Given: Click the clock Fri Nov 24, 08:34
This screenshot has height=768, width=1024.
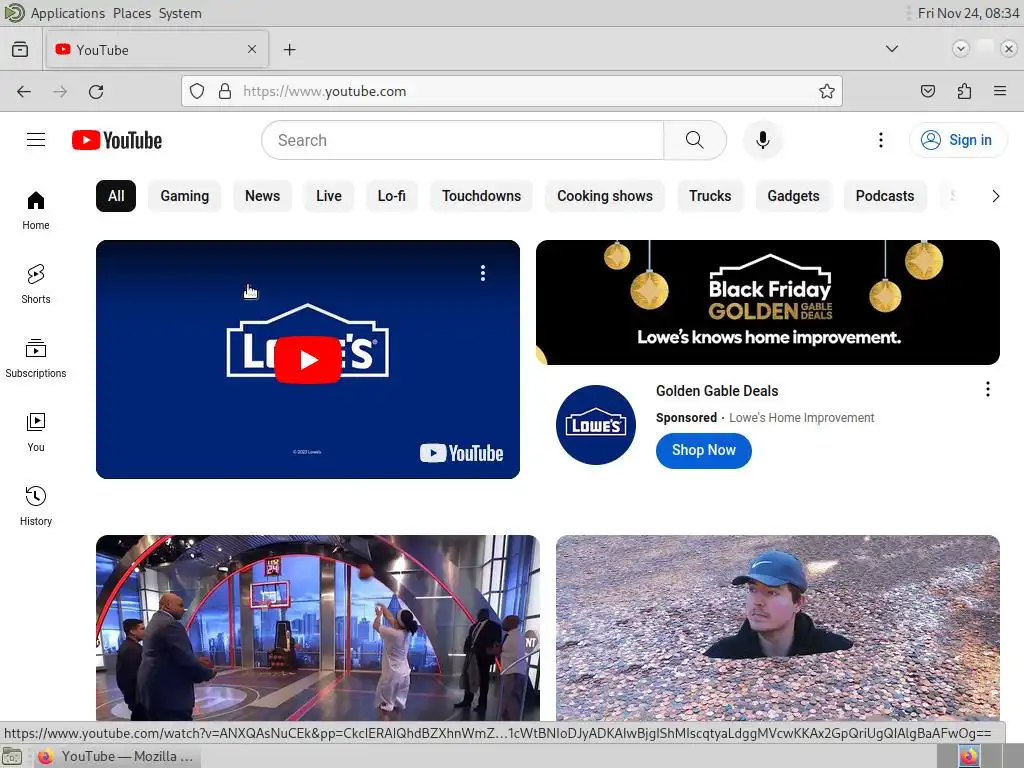Looking at the screenshot, I should click(x=968, y=13).
